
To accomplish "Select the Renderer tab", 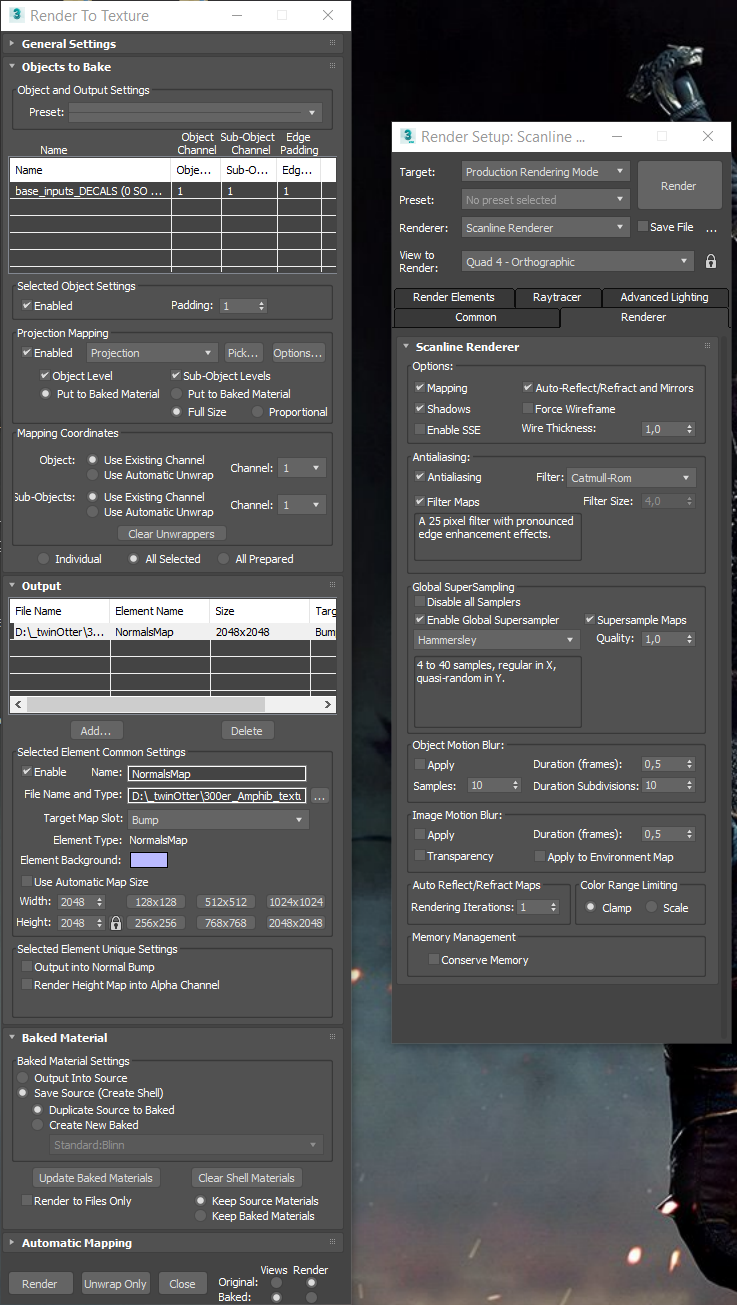I will tap(643, 317).
